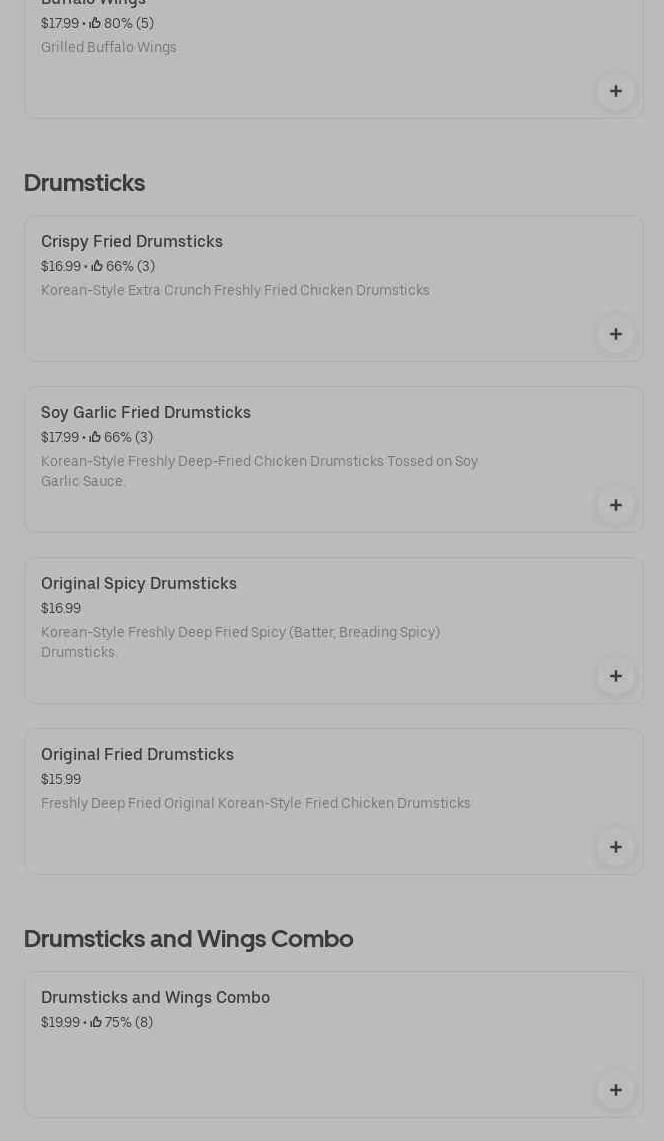The image size is (664, 1141).
Task: Add Drumsticks and Wings Combo to cart
Action: coord(615,1090)
